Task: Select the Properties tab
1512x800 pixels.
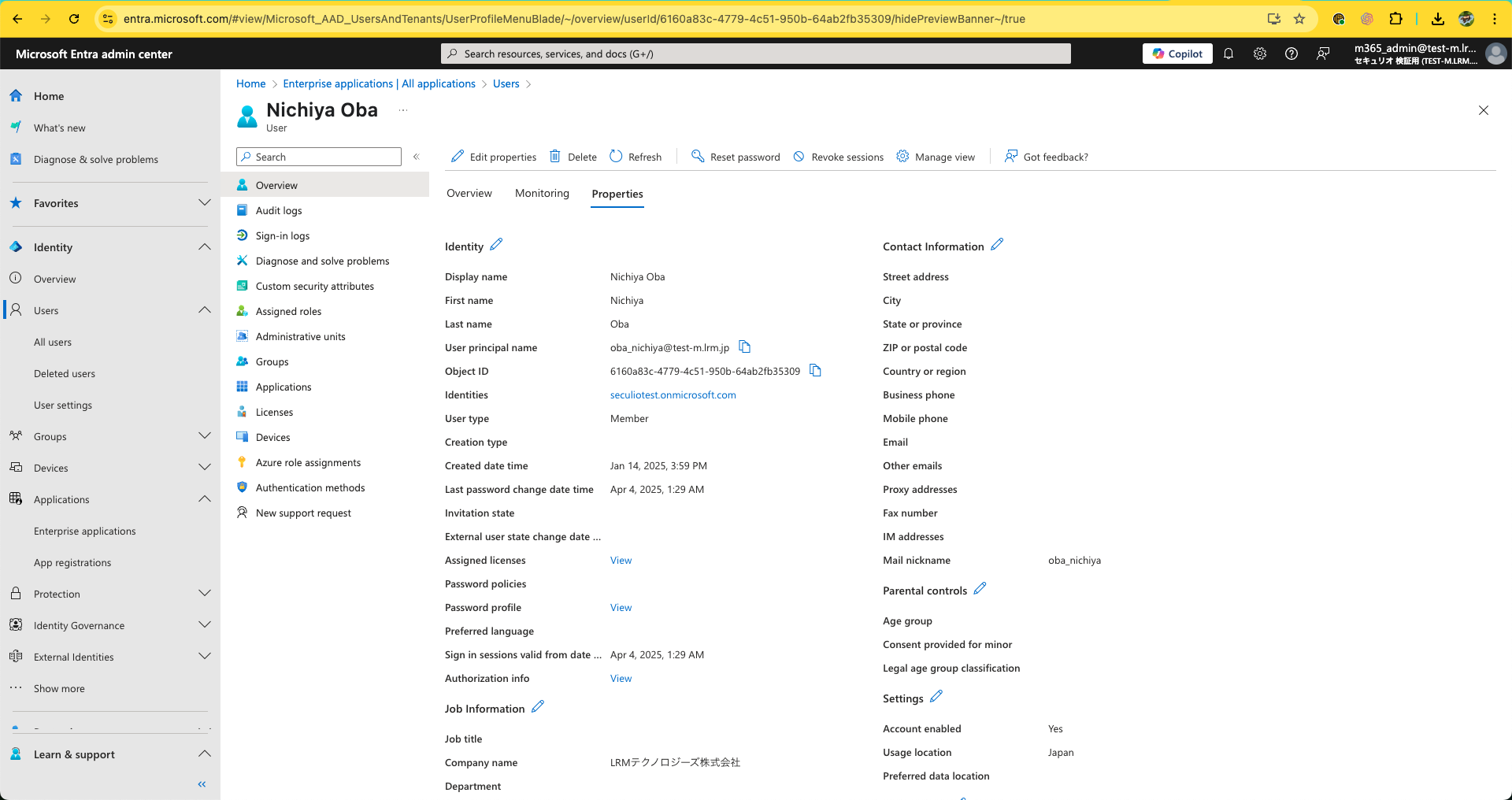Action: (x=617, y=194)
